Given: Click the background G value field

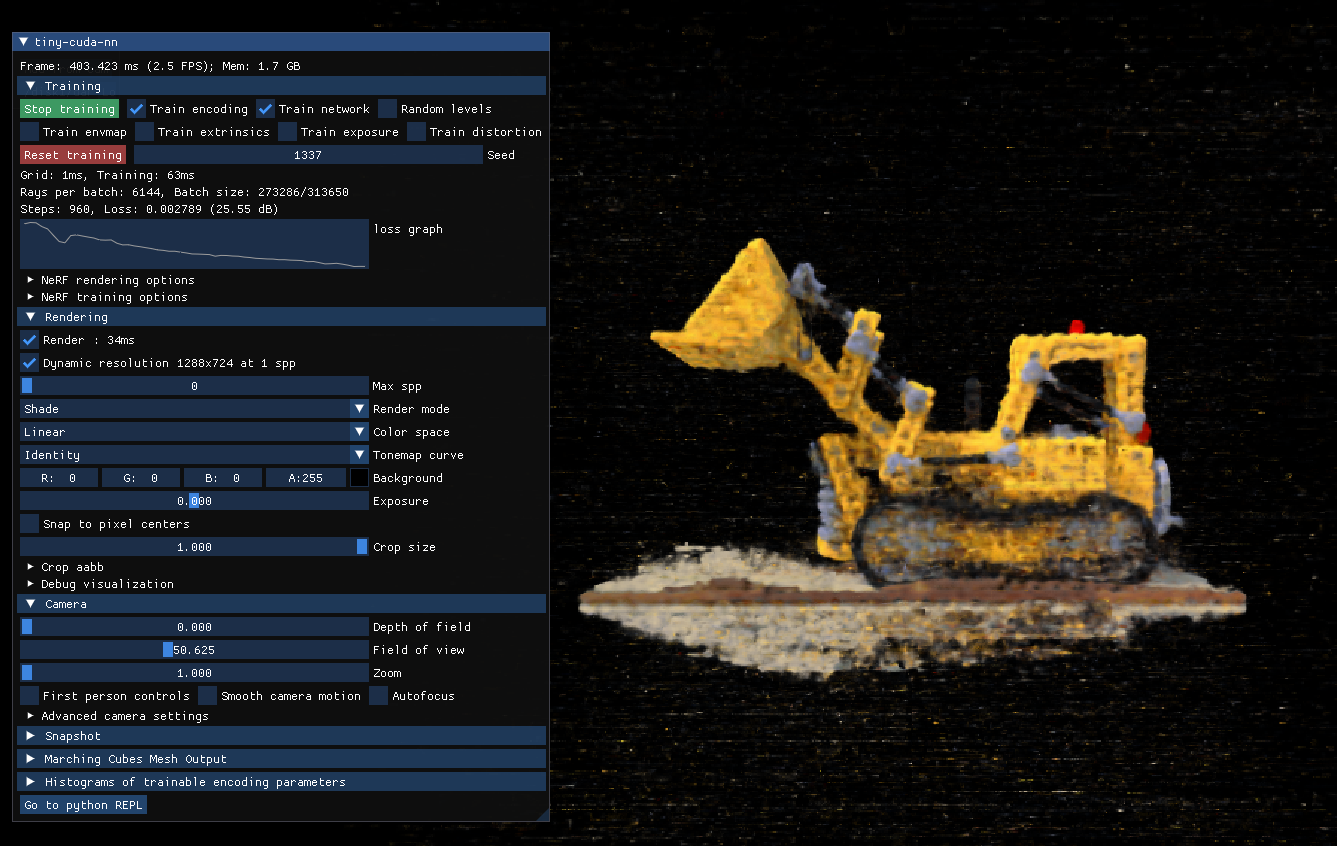Looking at the screenshot, I should (141, 478).
